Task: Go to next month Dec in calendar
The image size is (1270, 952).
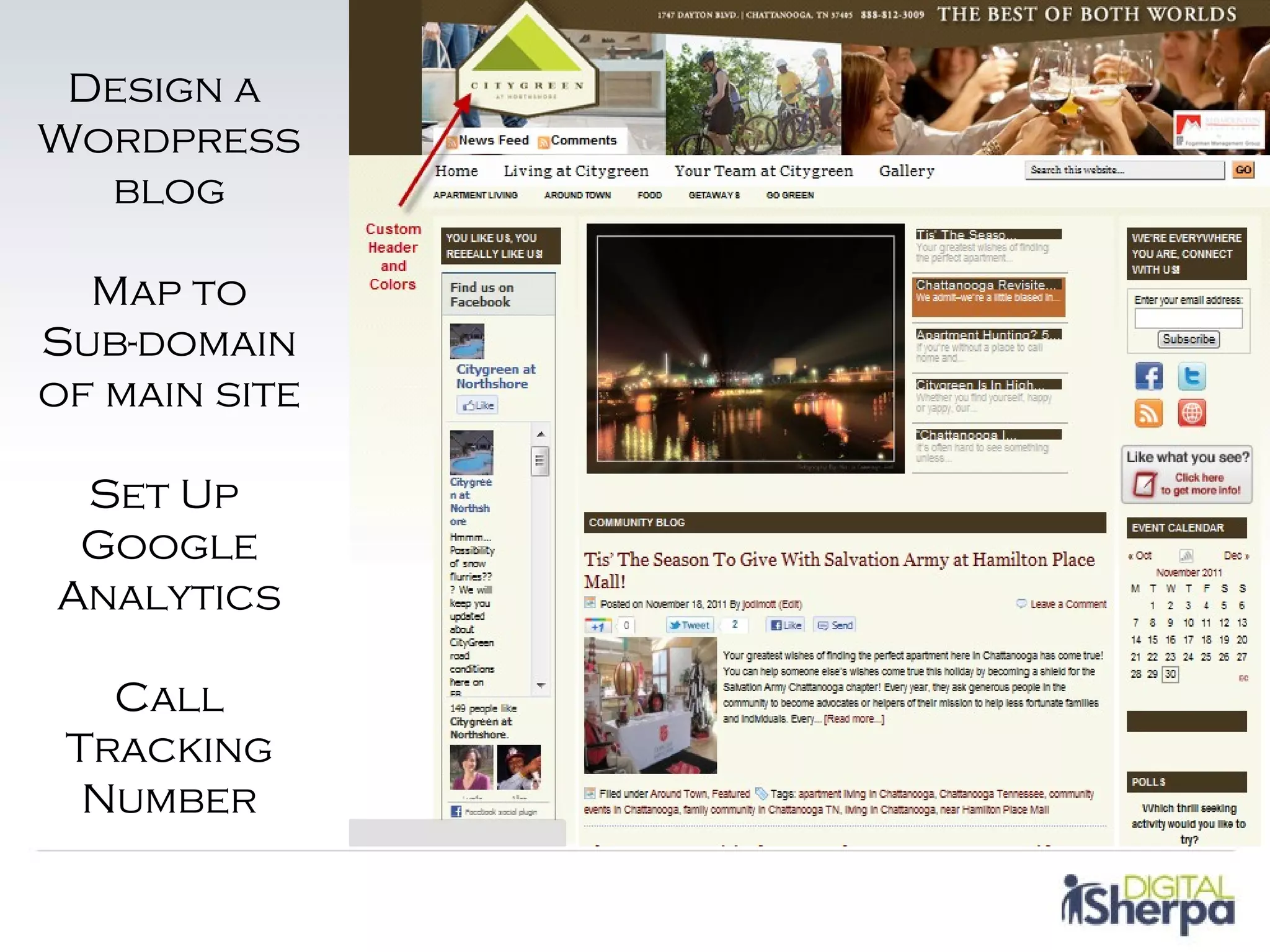Action: click(1236, 556)
